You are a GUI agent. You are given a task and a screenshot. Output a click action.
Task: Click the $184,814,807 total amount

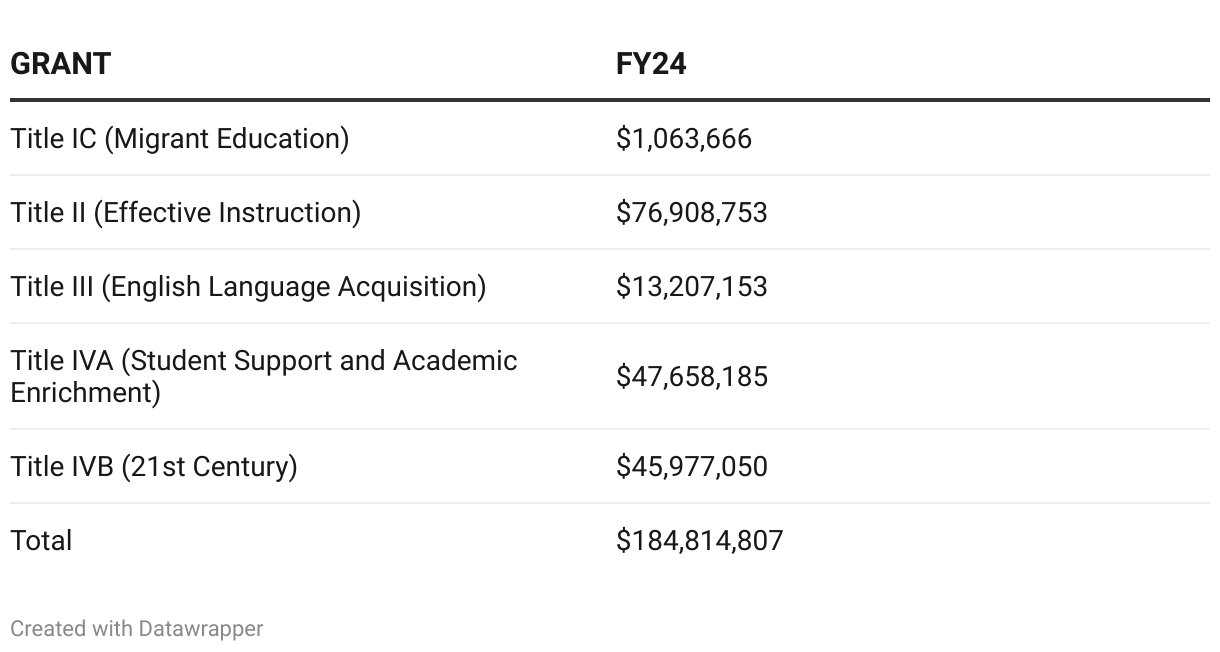coord(699,540)
